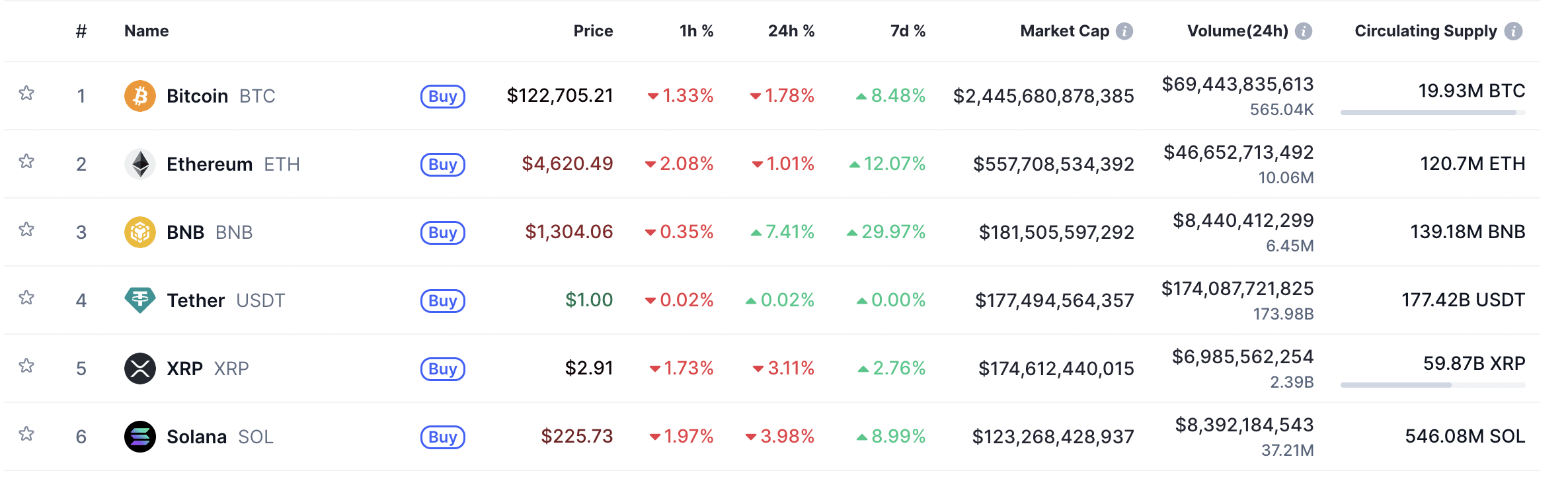The width and height of the screenshot is (1568, 479).
Task: Star Solana to favorite it
Action: click(x=27, y=436)
